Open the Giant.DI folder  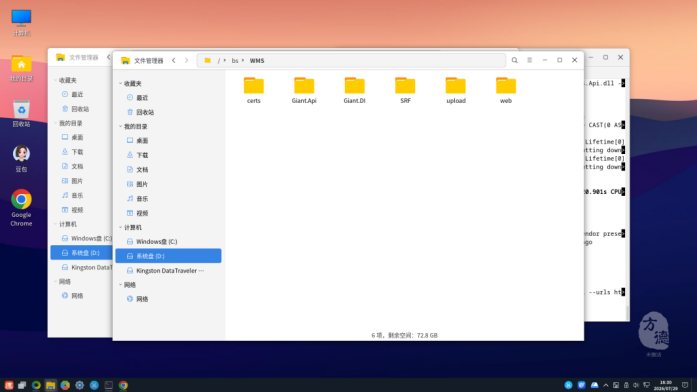tap(354, 90)
